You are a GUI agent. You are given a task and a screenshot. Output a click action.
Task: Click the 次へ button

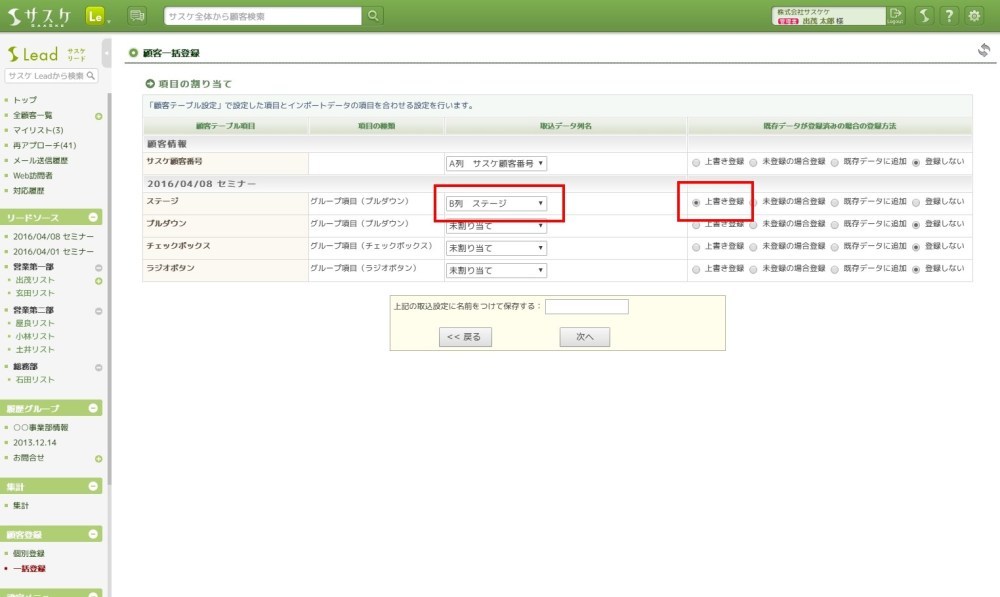coord(584,337)
